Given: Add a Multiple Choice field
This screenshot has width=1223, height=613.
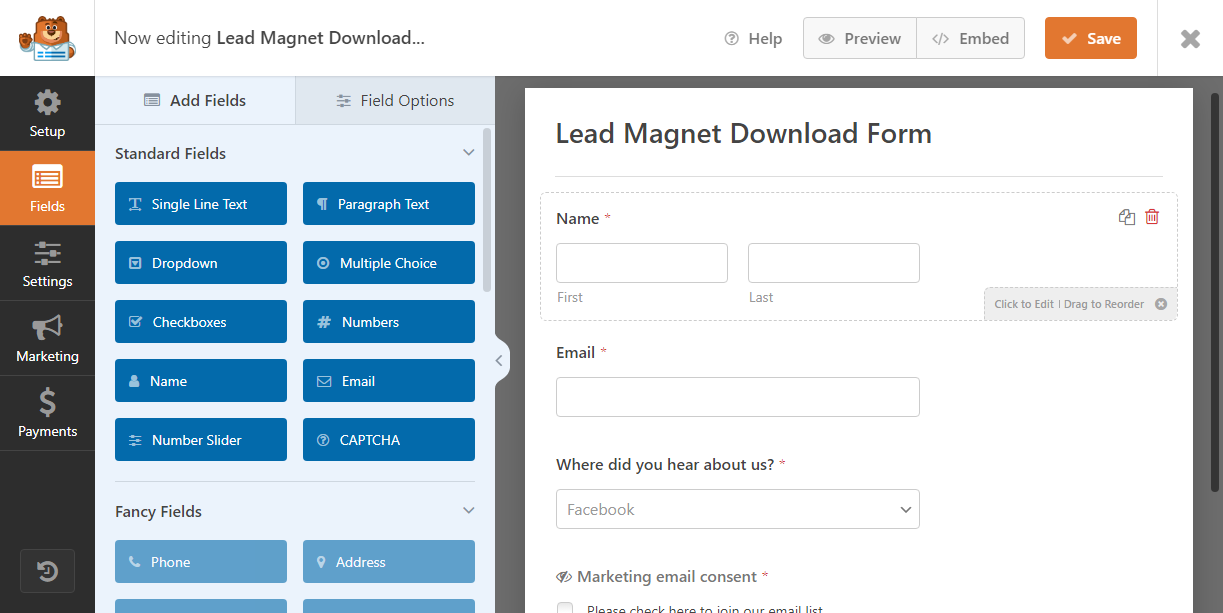Looking at the screenshot, I should tap(389, 263).
